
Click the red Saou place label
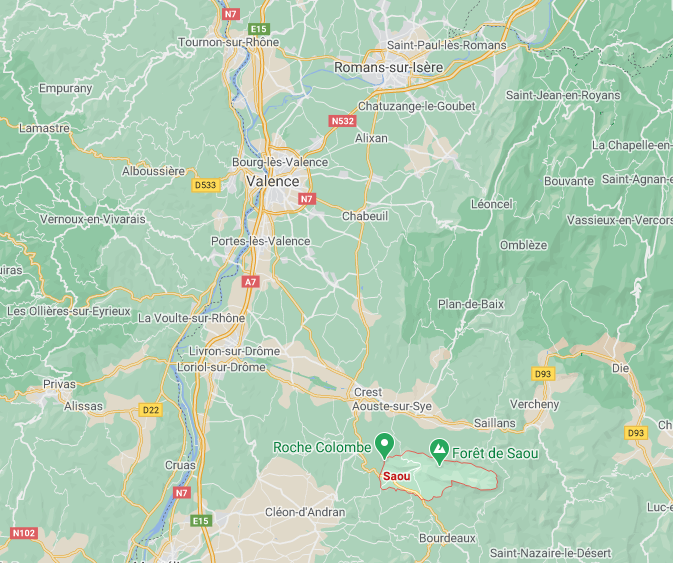click(396, 476)
